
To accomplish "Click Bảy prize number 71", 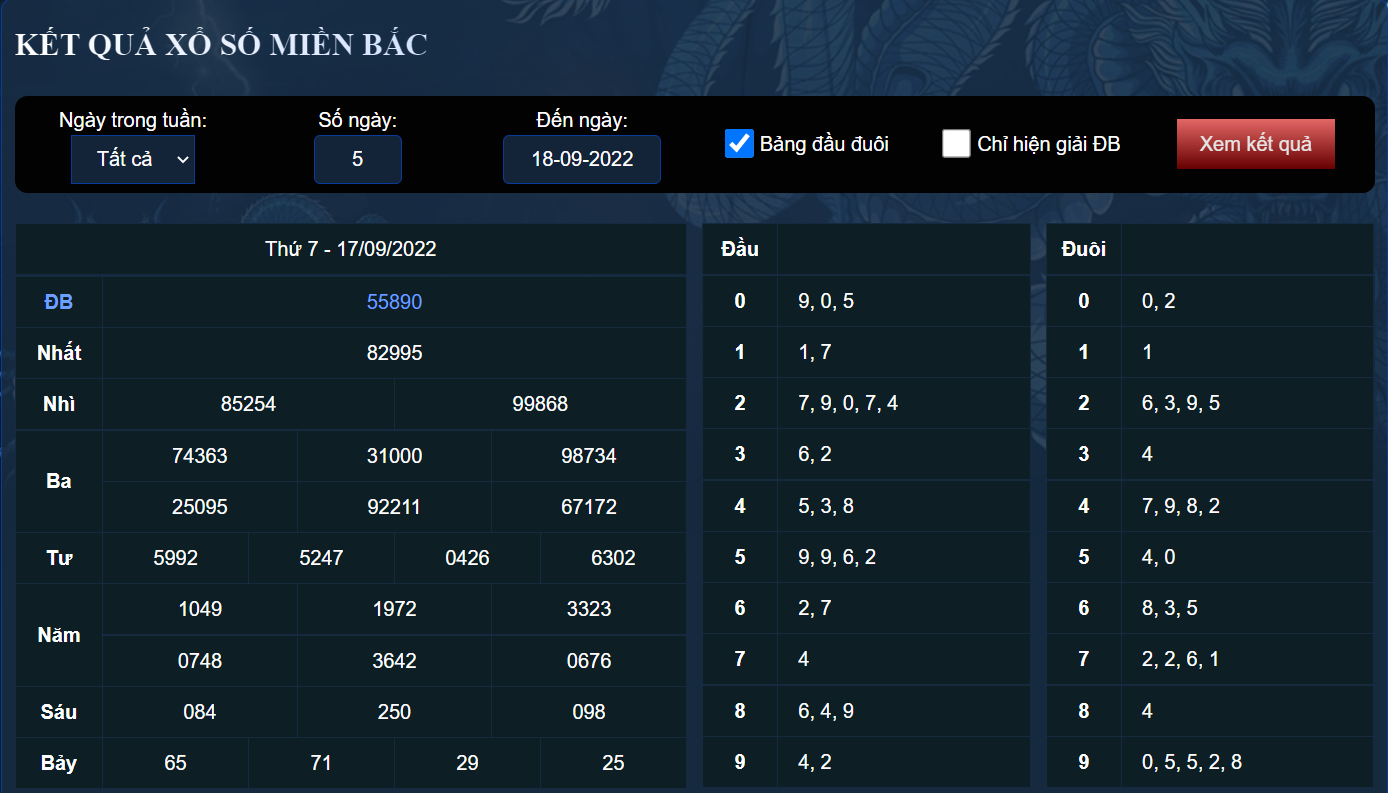I will 321,763.
